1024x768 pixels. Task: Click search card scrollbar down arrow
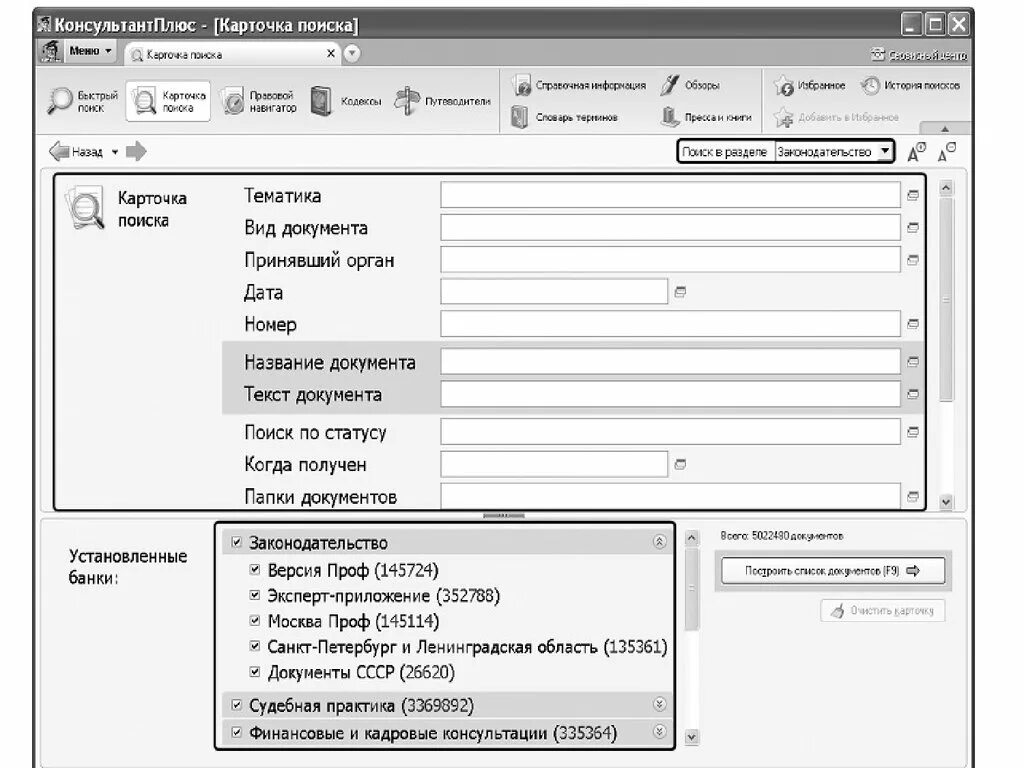point(946,502)
